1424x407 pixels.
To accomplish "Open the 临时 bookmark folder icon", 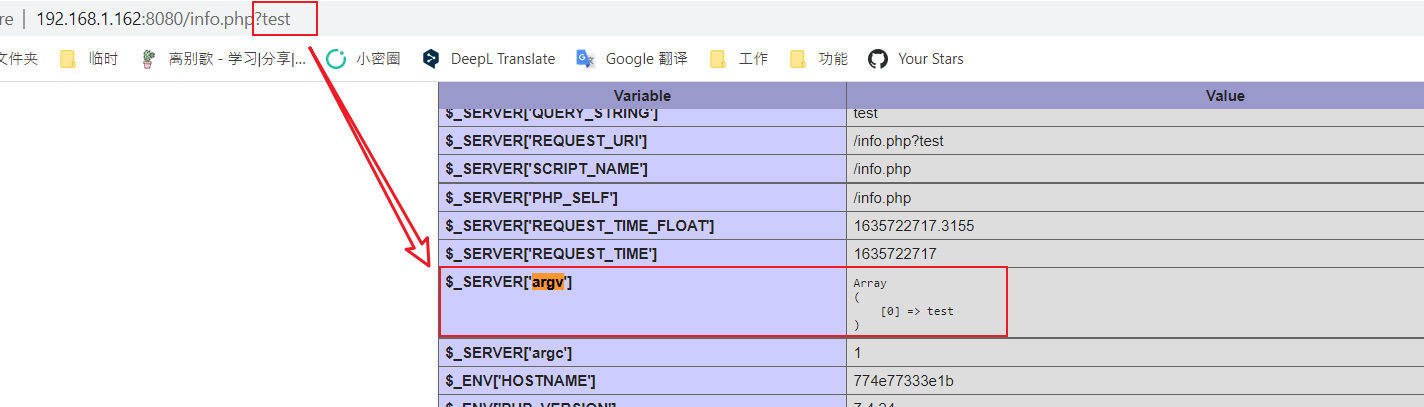I will [68, 59].
